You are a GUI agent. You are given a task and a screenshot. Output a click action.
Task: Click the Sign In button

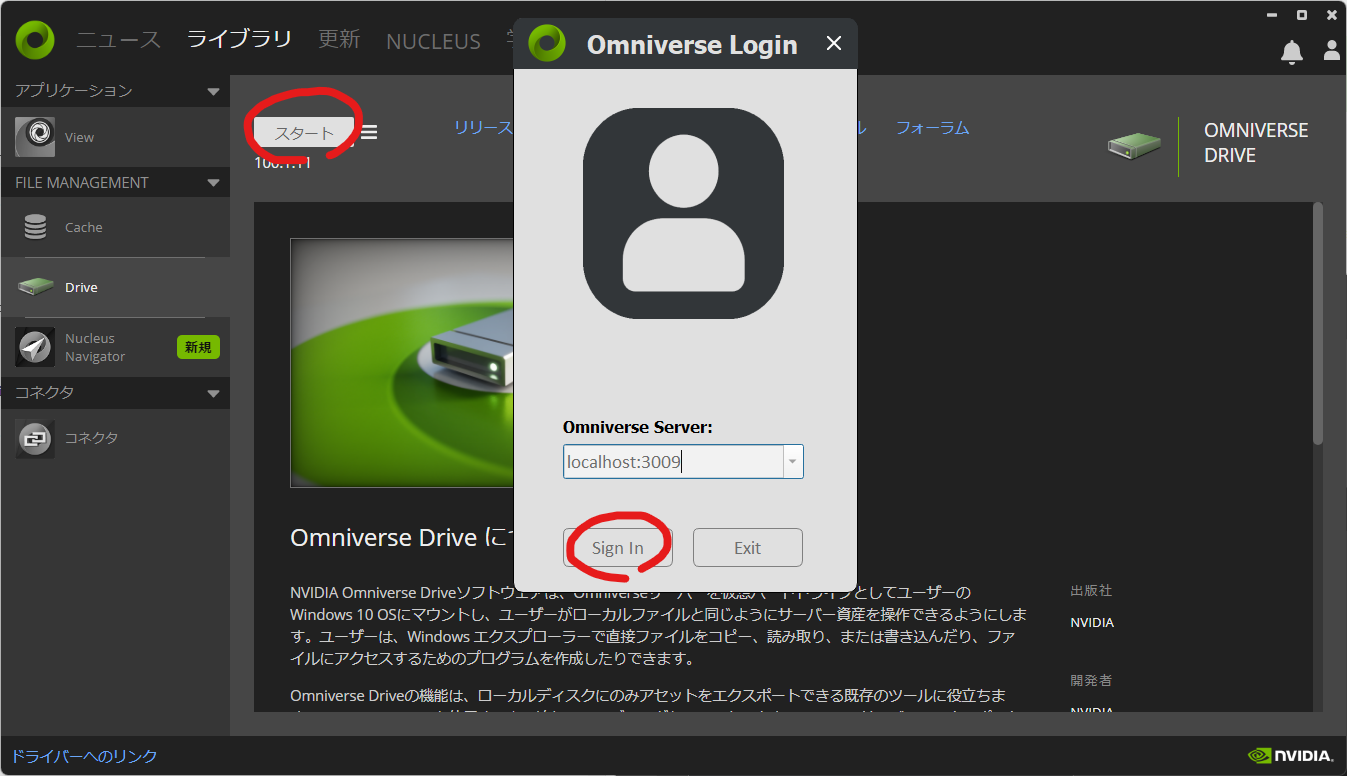tap(618, 547)
